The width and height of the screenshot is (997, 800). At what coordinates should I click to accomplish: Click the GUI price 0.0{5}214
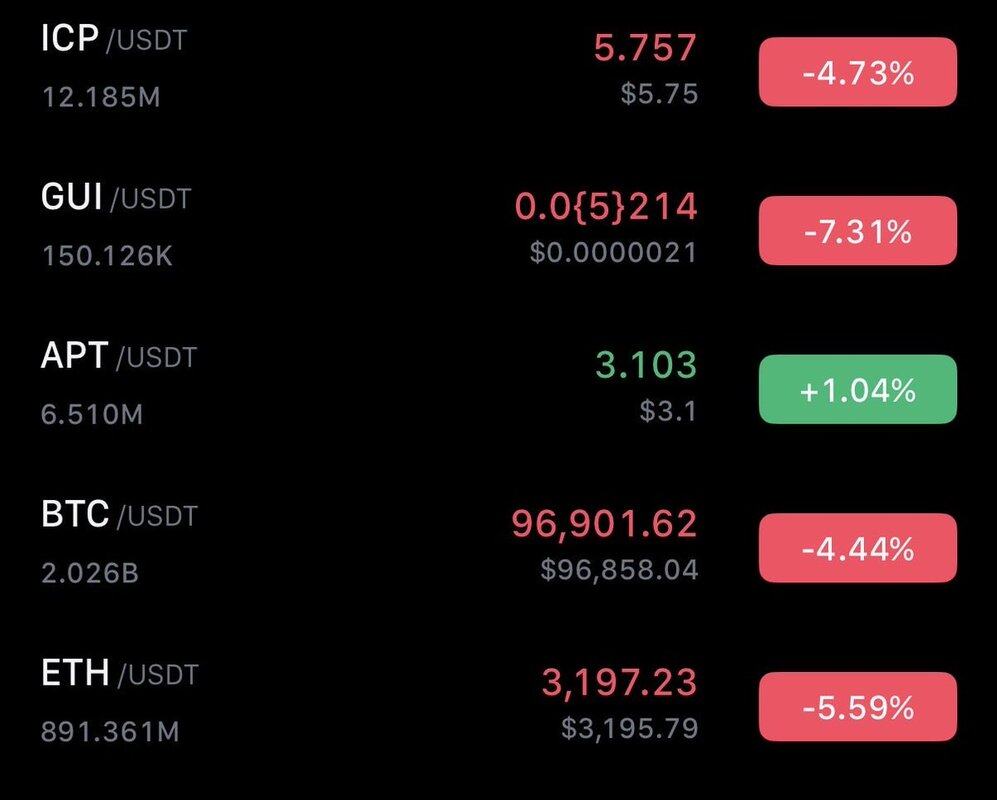(606, 207)
